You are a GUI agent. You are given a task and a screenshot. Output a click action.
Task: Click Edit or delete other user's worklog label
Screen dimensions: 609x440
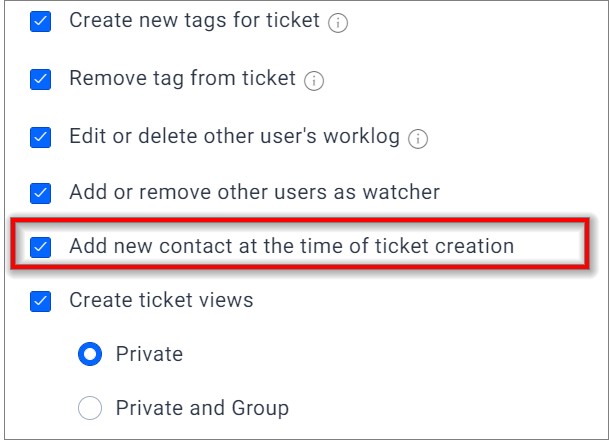(x=234, y=136)
